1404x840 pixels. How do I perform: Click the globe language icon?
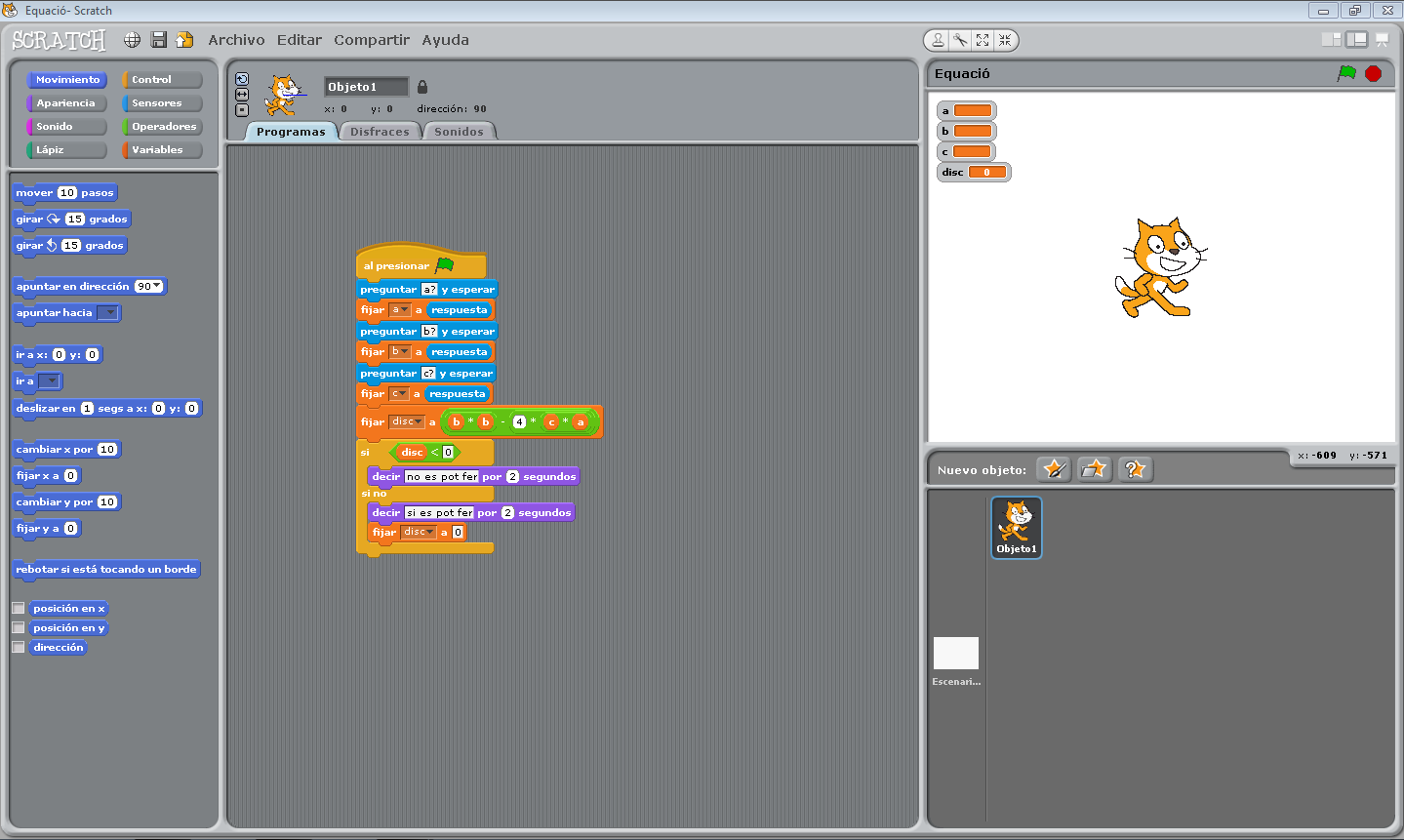[133, 40]
